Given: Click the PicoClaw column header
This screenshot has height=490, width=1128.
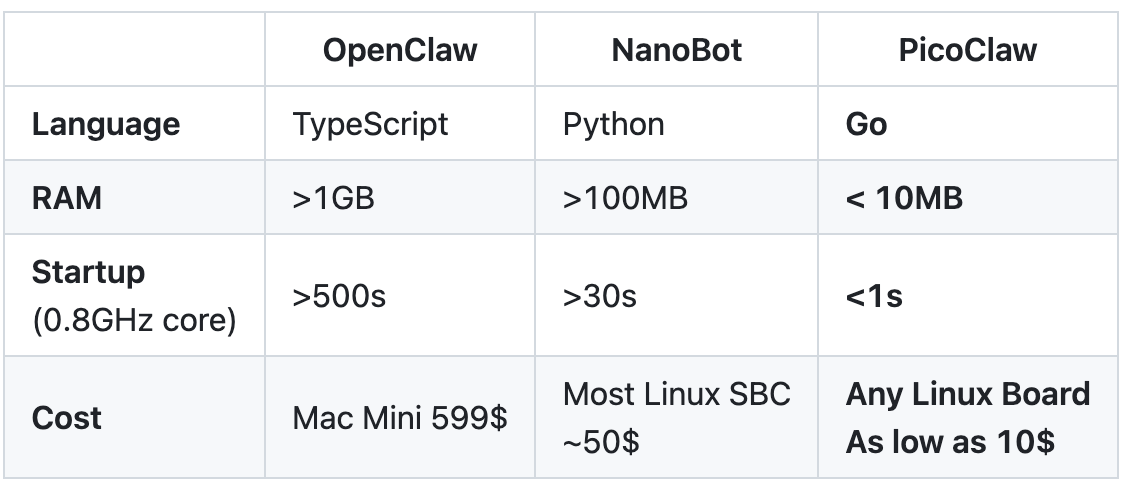Looking at the screenshot, I should tap(967, 49).
